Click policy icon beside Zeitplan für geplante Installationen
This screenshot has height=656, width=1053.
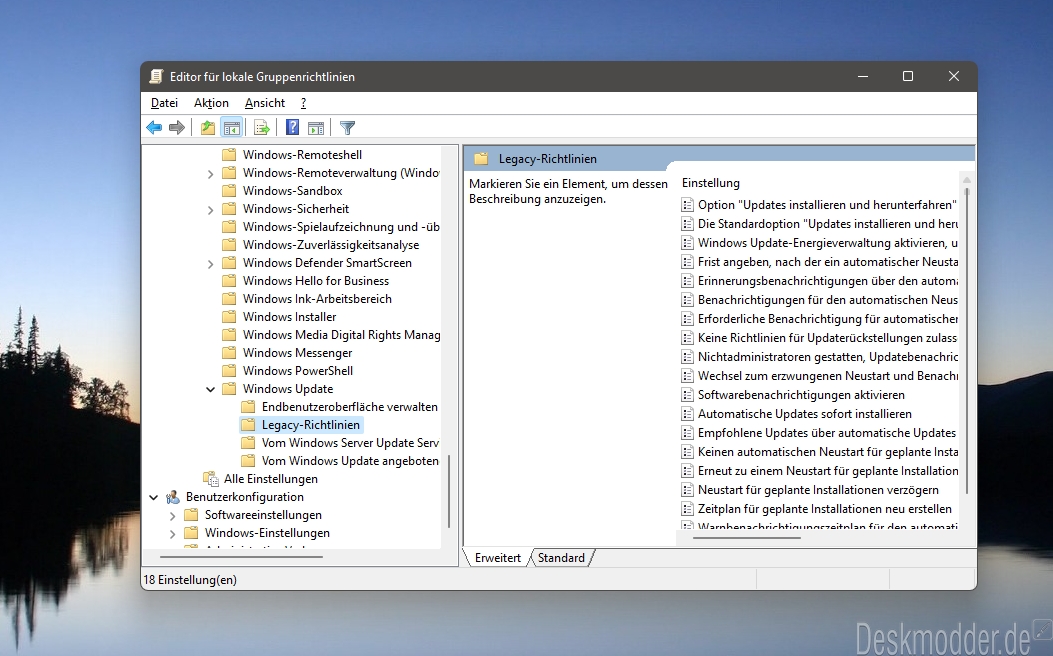click(687, 509)
